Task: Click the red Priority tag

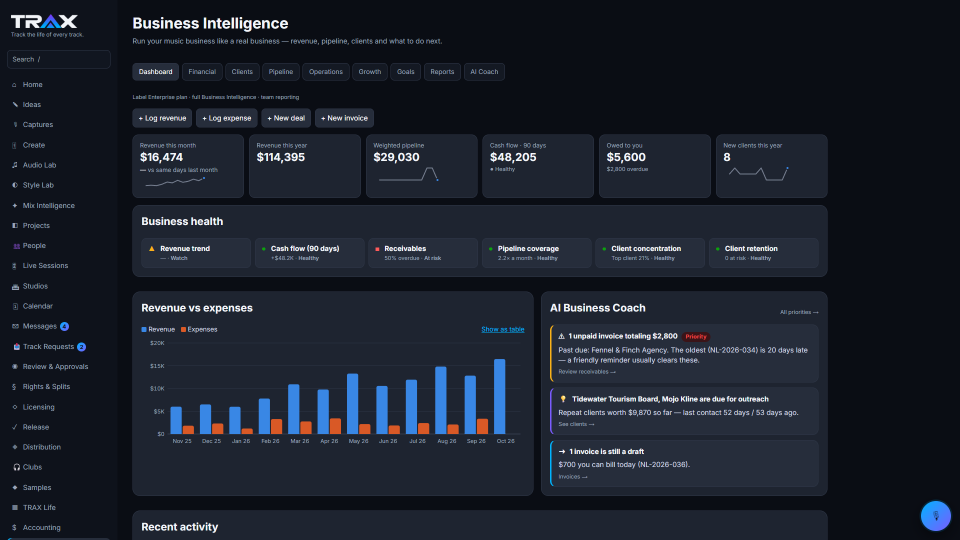Action: (x=696, y=337)
